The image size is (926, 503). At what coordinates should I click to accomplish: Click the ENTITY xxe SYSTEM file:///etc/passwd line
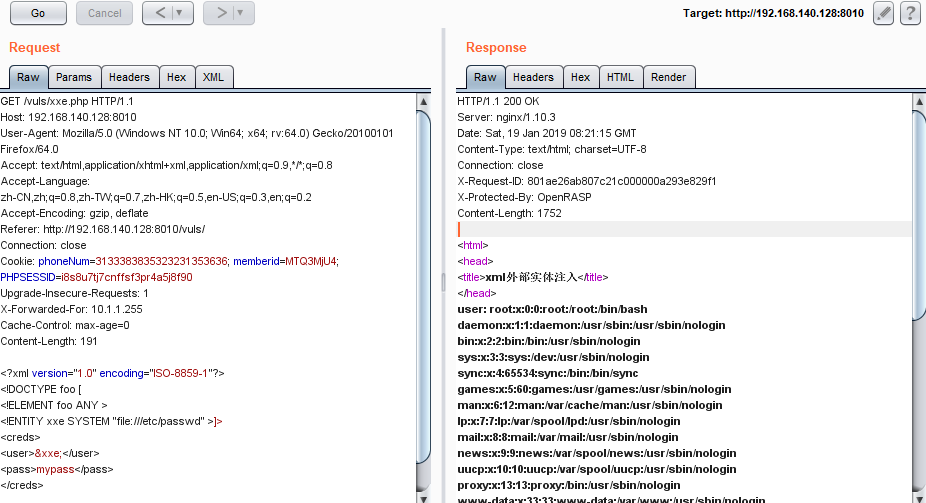pos(111,421)
